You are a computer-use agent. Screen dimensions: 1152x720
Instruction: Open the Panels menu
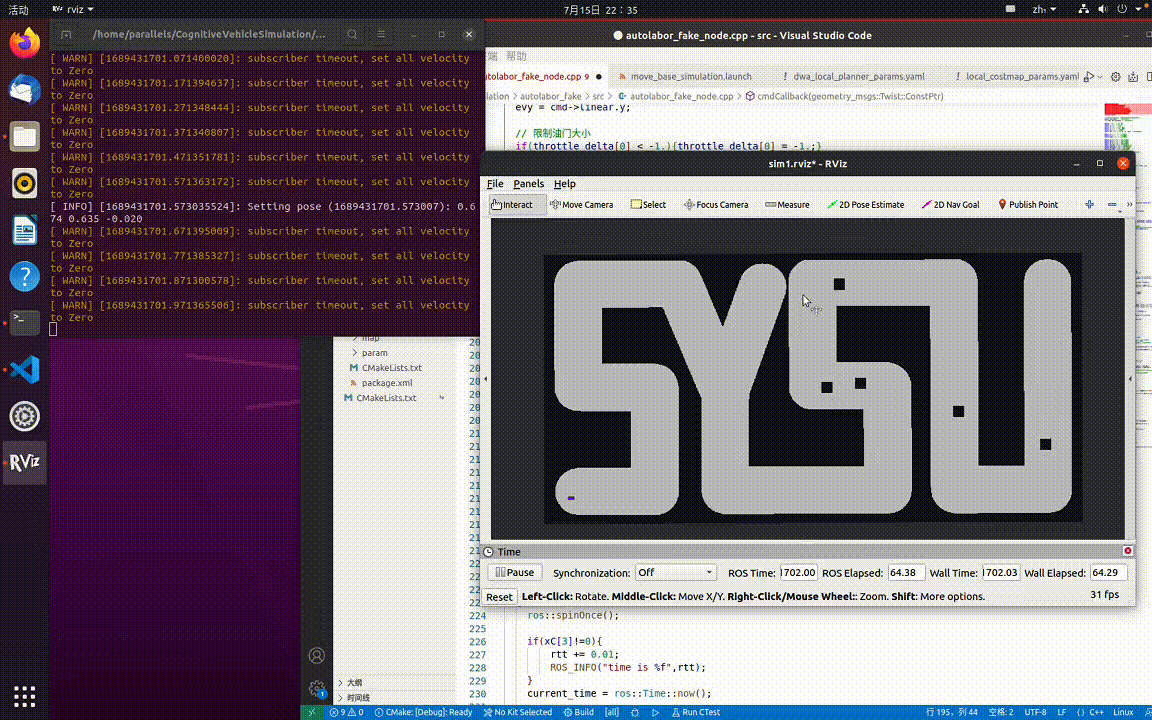(x=528, y=184)
